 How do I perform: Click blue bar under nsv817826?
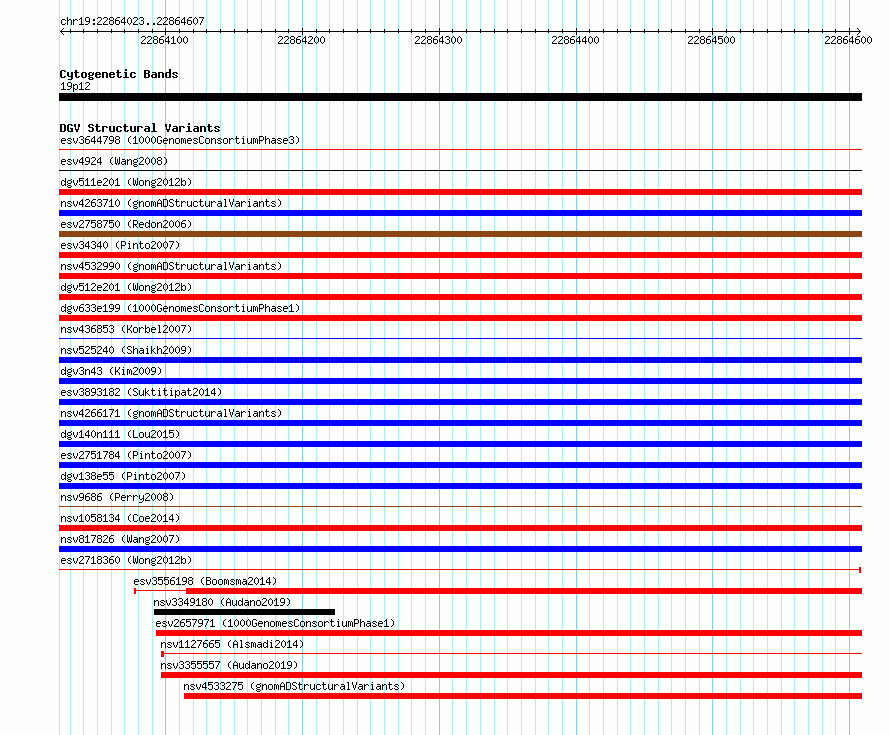point(460,549)
